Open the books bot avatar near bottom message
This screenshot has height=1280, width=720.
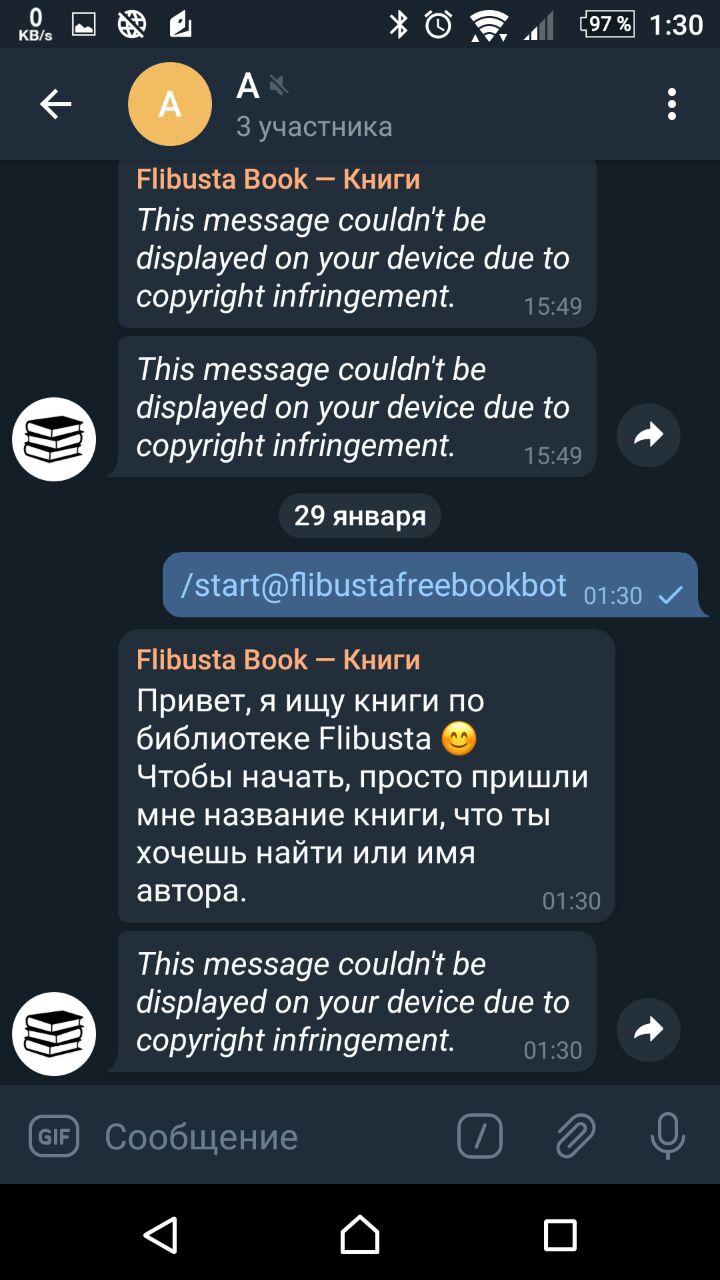(x=54, y=1033)
